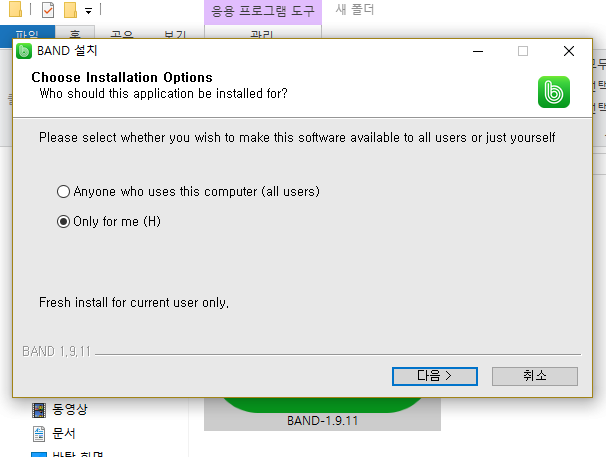This screenshot has width=606, height=457.
Task: Click the 'Fresh install for current user only.' text
Action: tap(134, 302)
